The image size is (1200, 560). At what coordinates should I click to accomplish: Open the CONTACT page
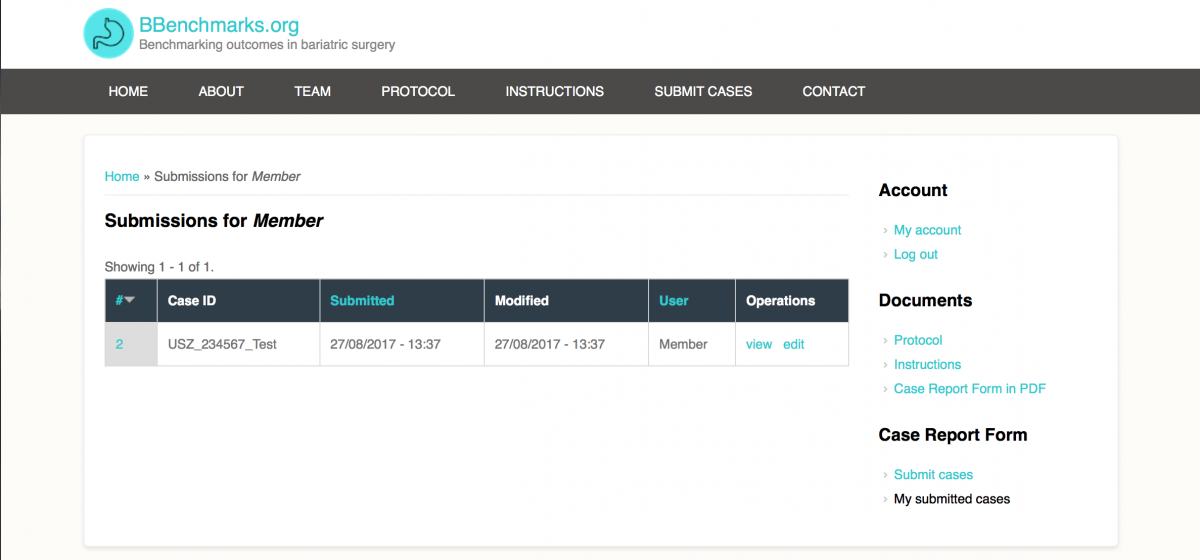(x=833, y=91)
